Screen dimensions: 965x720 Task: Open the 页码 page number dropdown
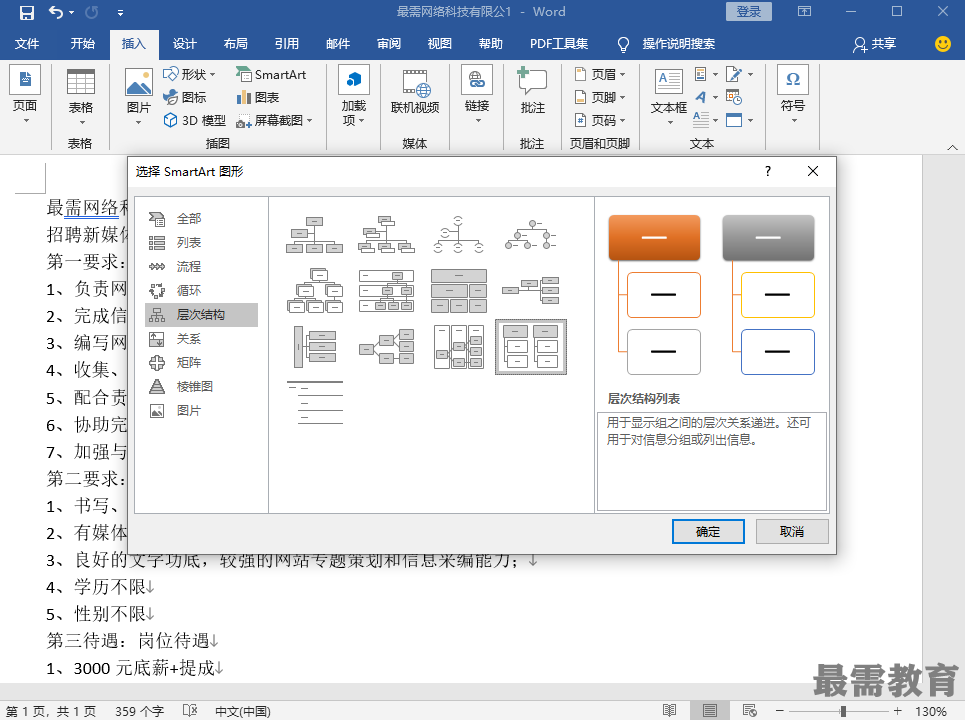(600, 121)
